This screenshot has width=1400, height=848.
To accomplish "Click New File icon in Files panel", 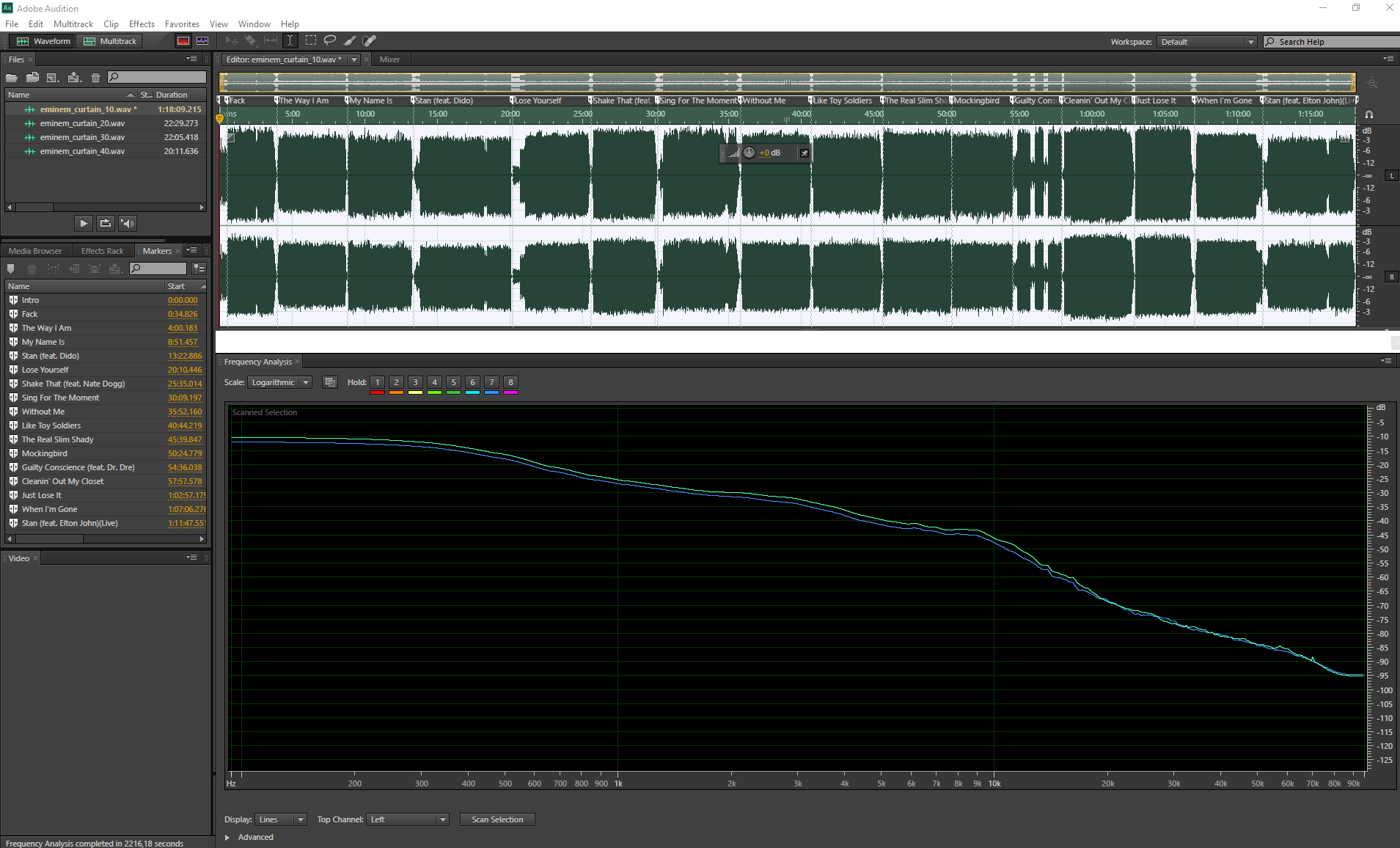I will (x=52, y=77).
